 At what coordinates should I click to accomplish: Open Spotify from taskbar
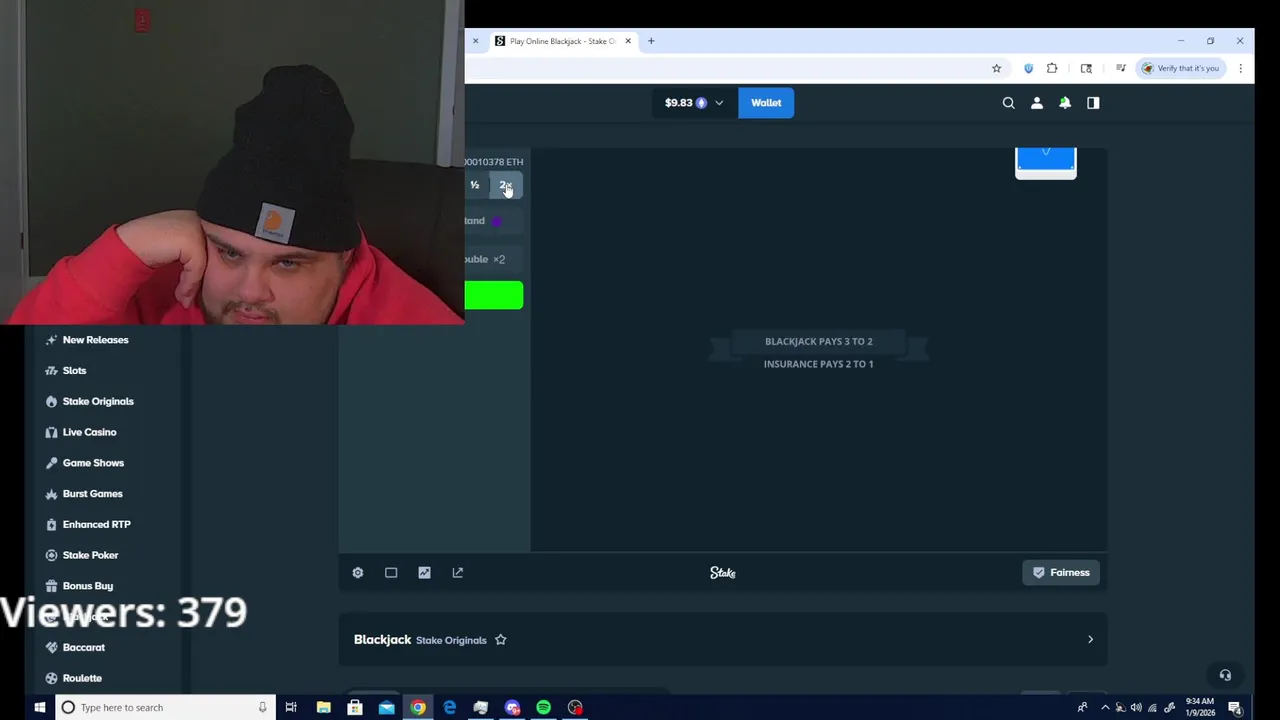pos(543,707)
